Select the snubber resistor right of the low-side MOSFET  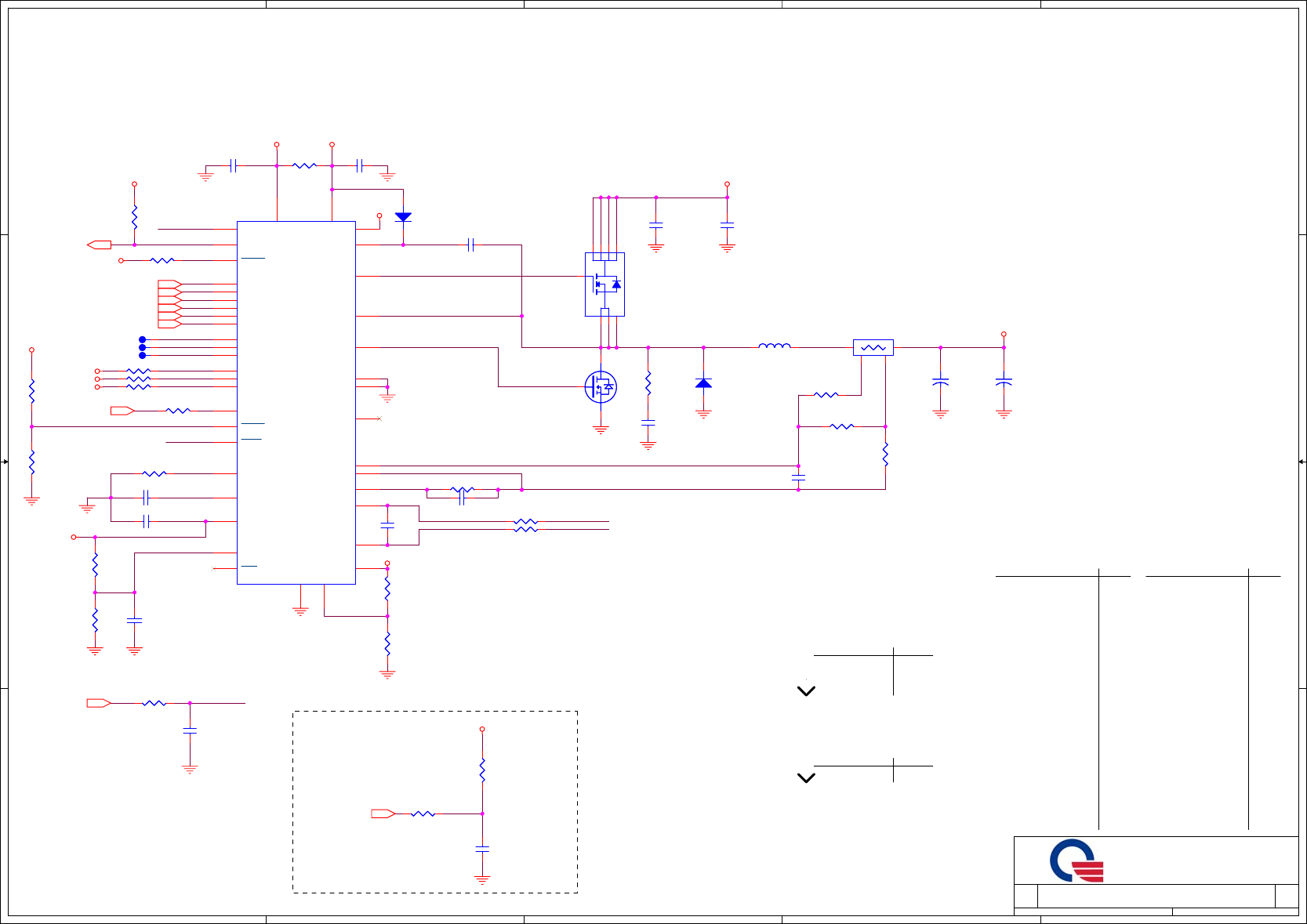pos(648,383)
